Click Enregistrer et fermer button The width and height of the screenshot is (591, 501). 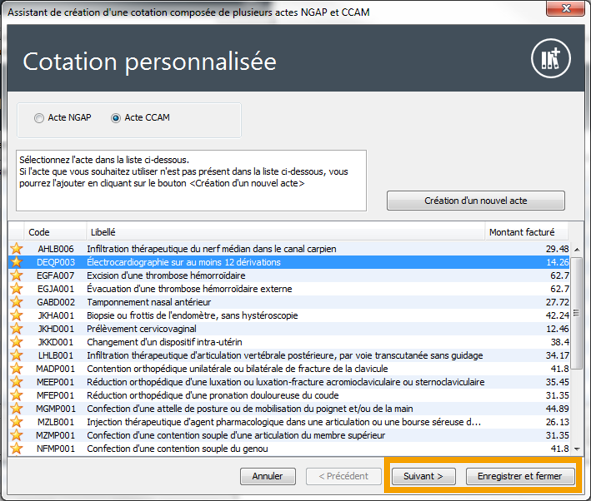[520, 476]
